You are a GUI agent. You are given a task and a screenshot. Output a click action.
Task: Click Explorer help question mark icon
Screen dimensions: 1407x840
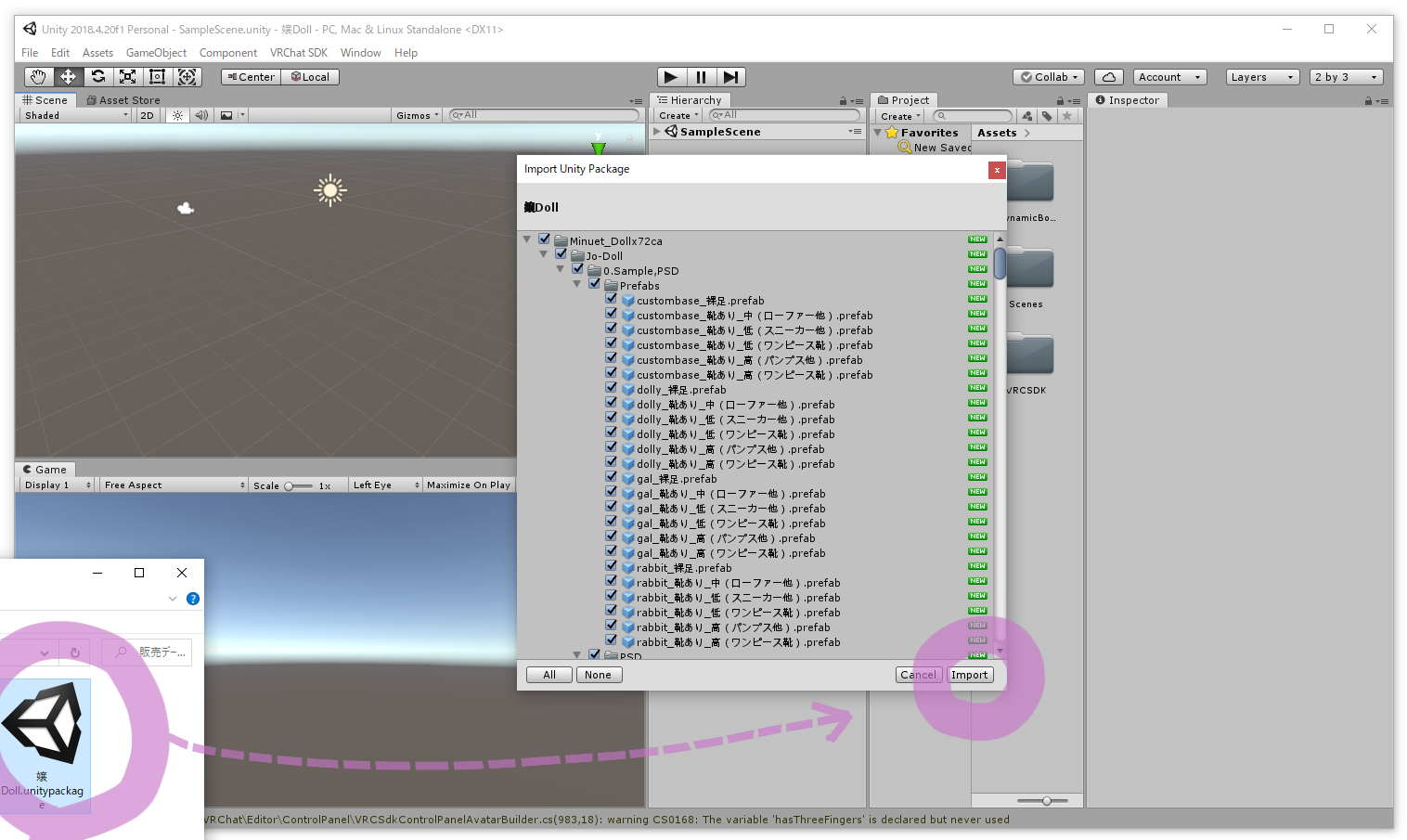[x=193, y=599]
